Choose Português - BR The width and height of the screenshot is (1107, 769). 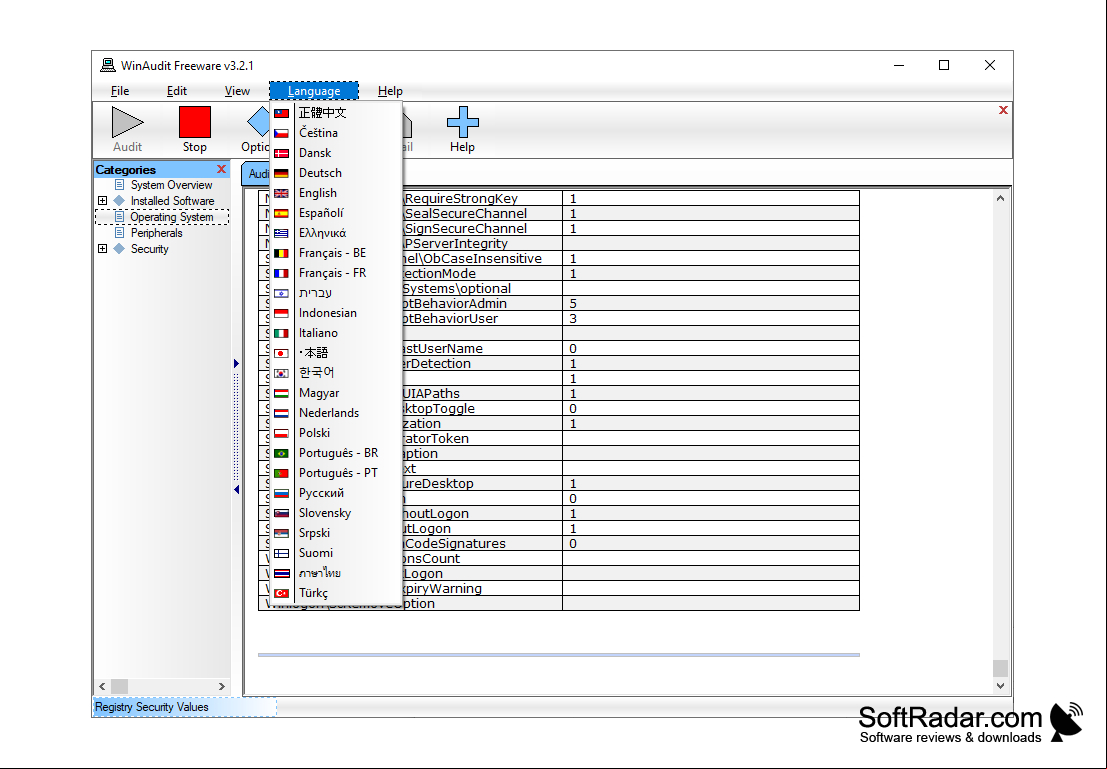click(x=336, y=453)
